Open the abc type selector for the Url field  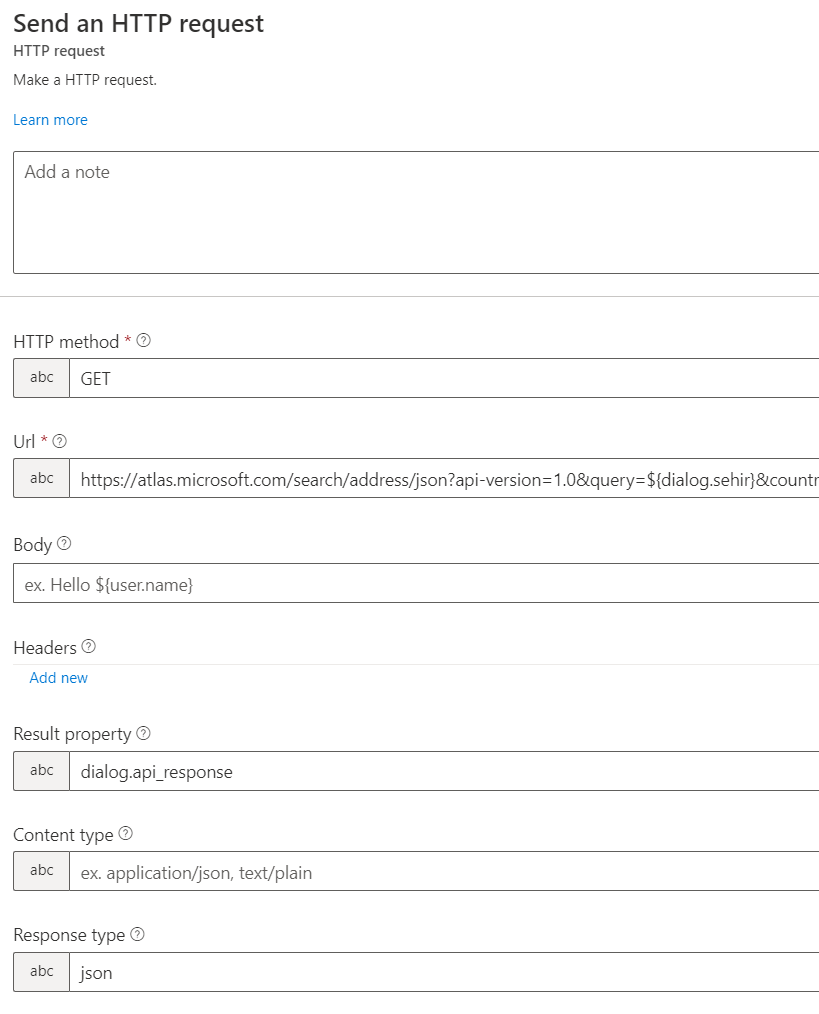pos(40,477)
